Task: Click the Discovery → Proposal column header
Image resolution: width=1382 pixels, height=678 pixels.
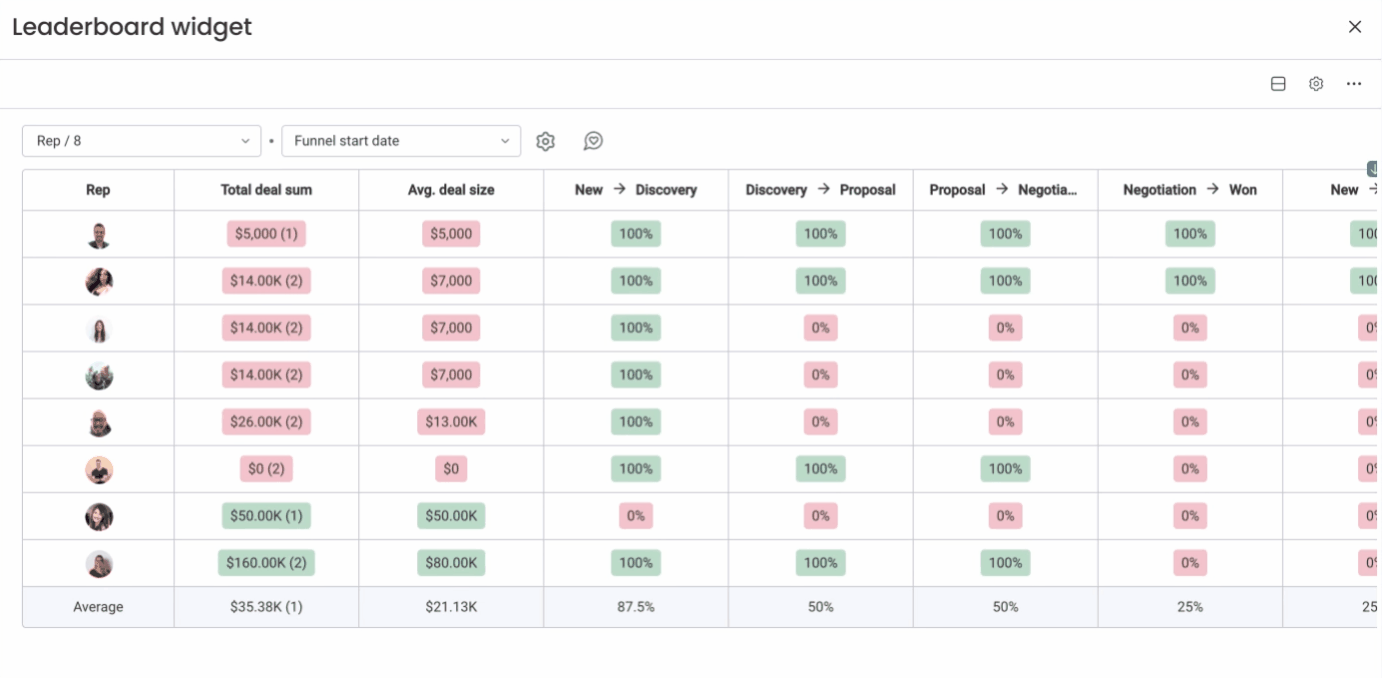Action: click(820, 190)
